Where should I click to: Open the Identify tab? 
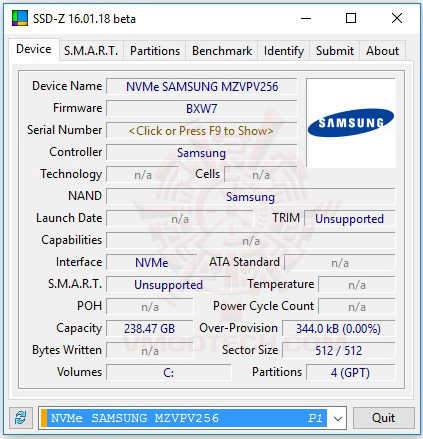[x=284, y=51]
